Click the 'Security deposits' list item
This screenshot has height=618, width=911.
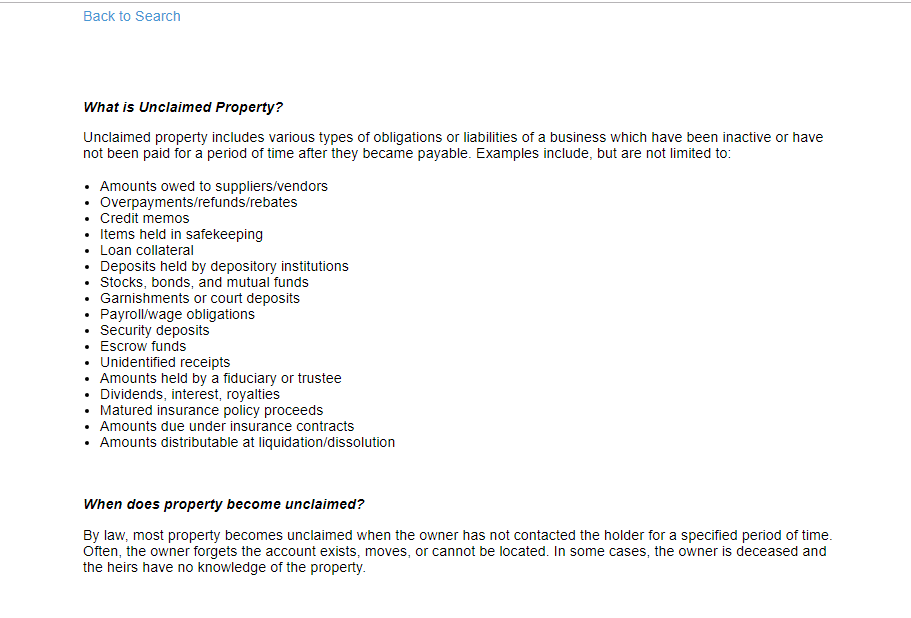point(154,330)
